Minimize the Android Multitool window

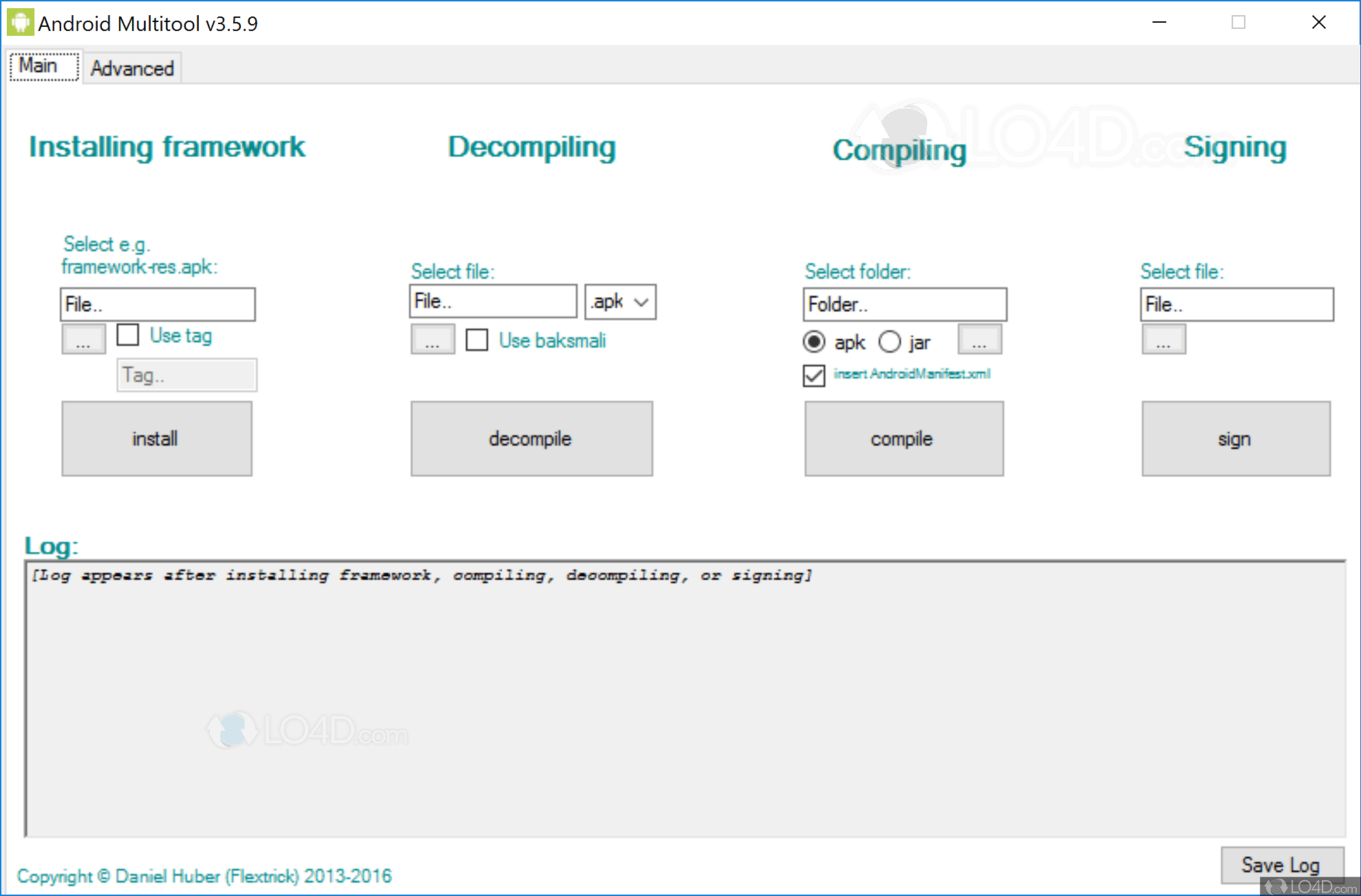pos(1159,23)
